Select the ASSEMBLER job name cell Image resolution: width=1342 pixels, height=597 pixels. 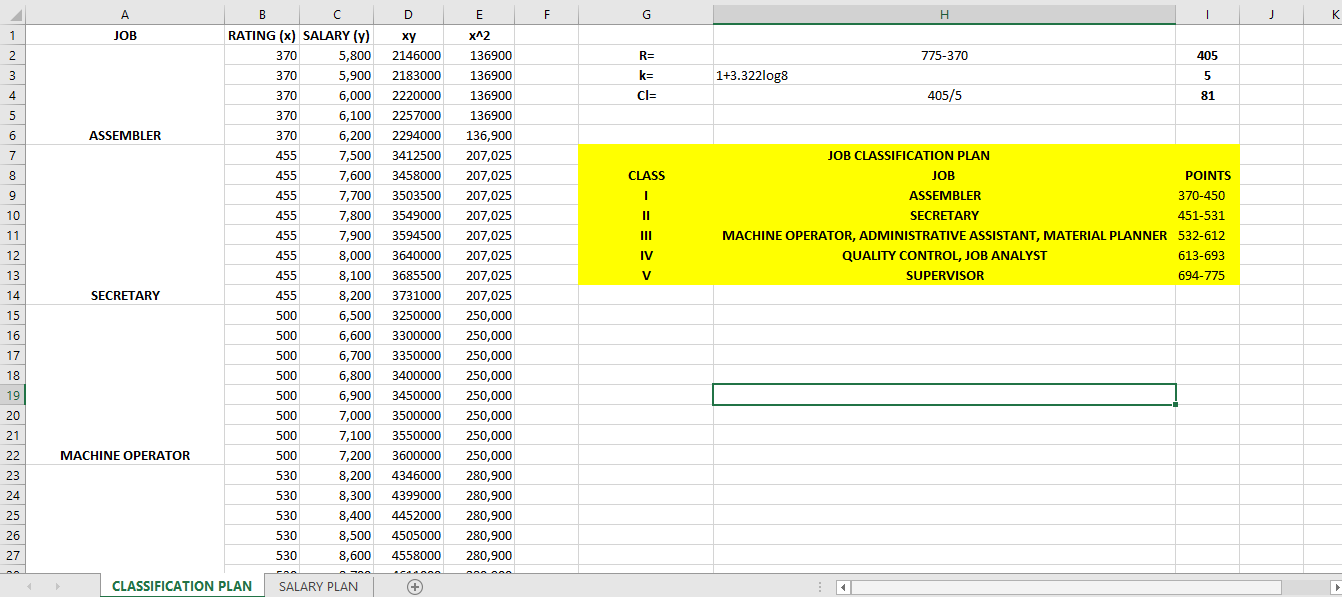[x=944, y=195]
